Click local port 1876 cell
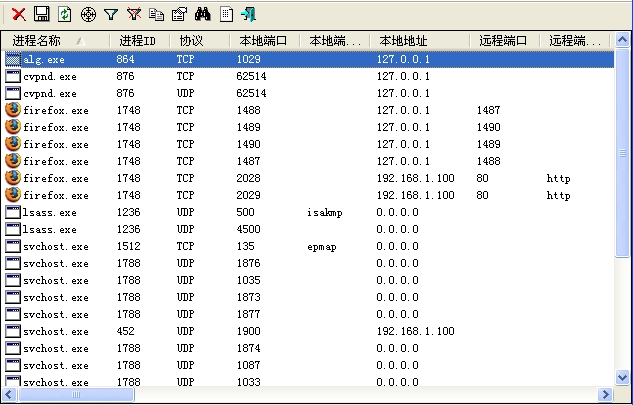The image size is (633, 405). 248,263
